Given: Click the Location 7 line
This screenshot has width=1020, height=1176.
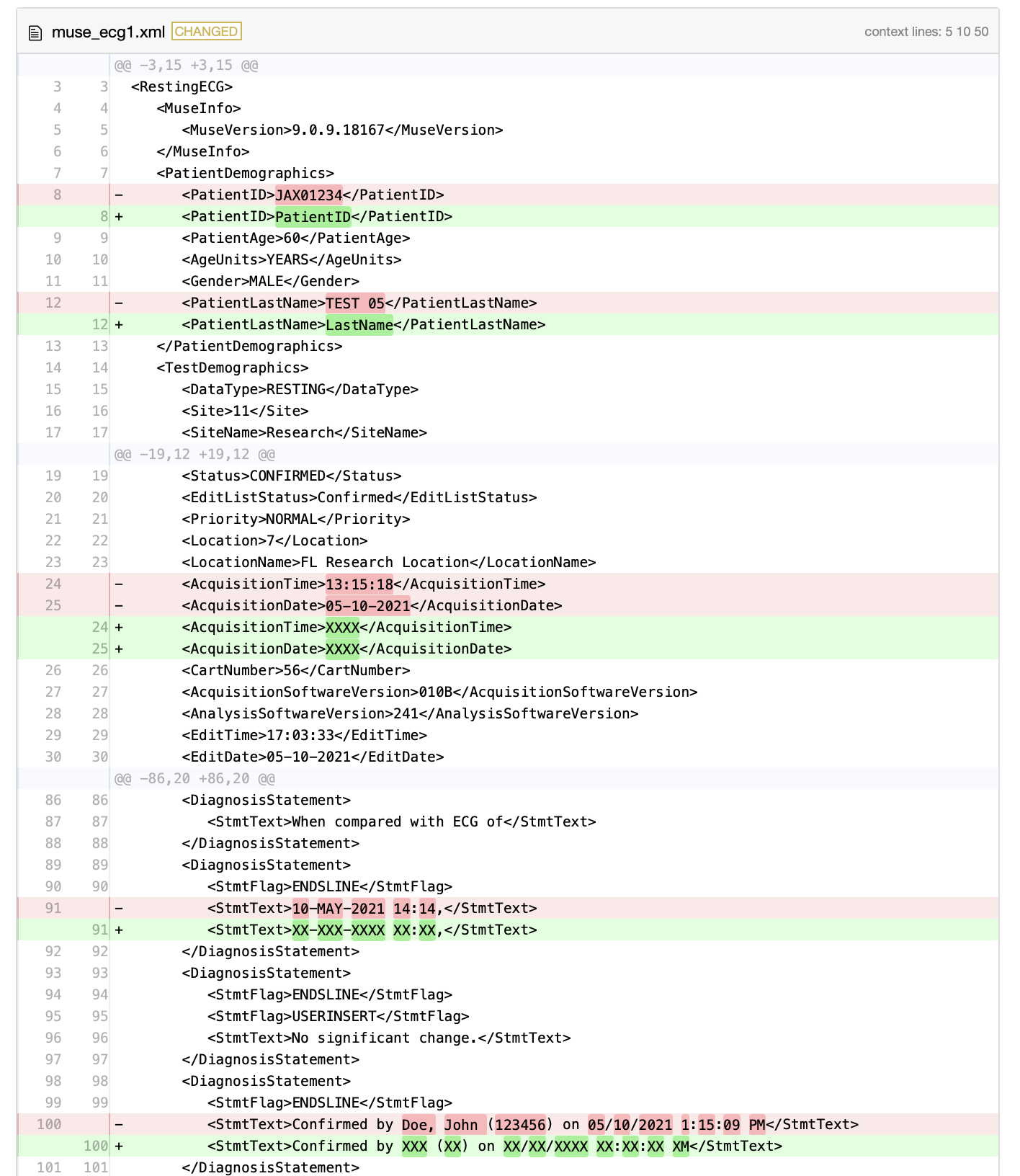Looking at the screenshot, I should (x=274, y=540).
